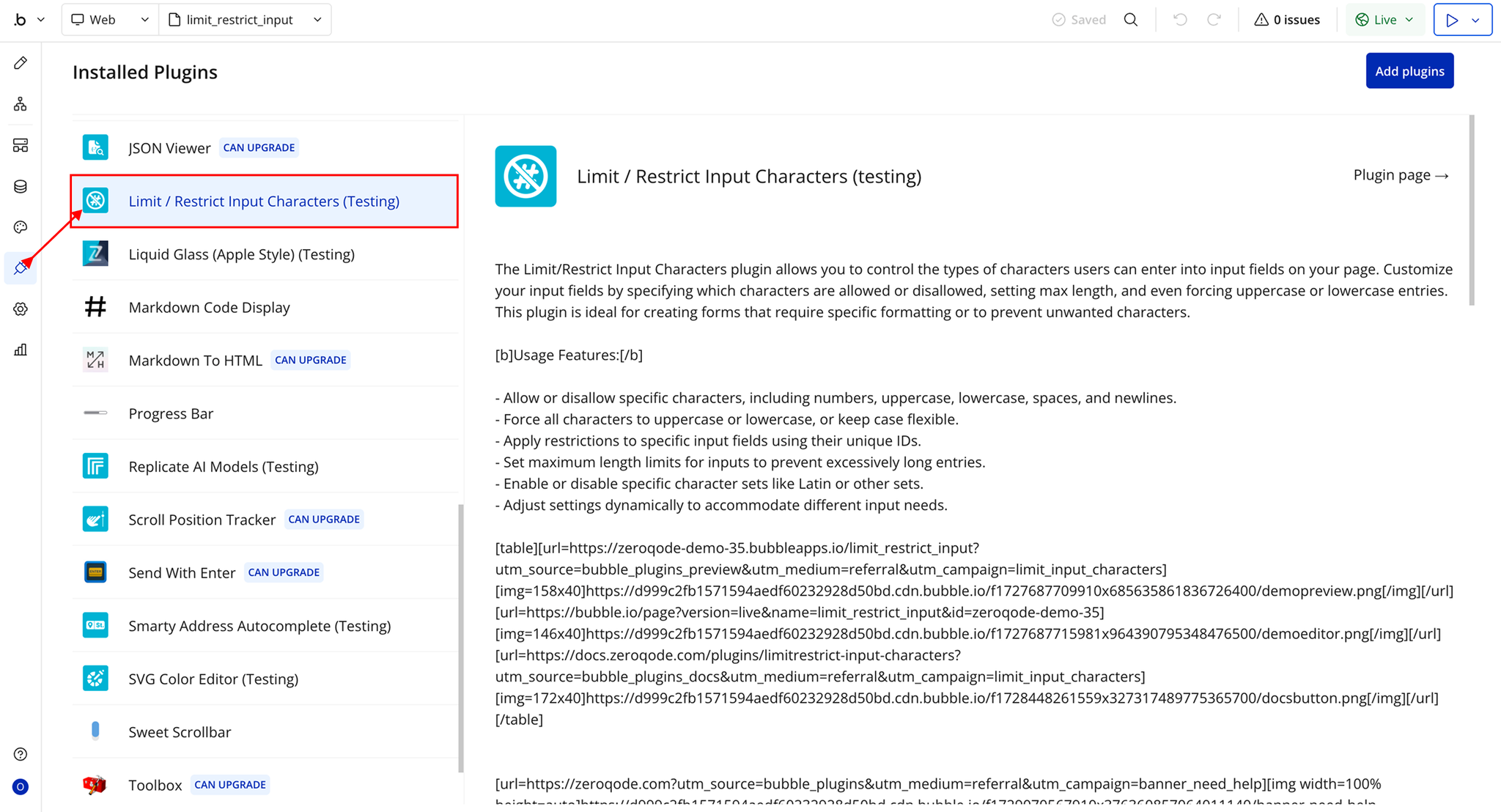Open the Styles palette icon
This screenshot has height=812, width=1501.
(21, 227)
